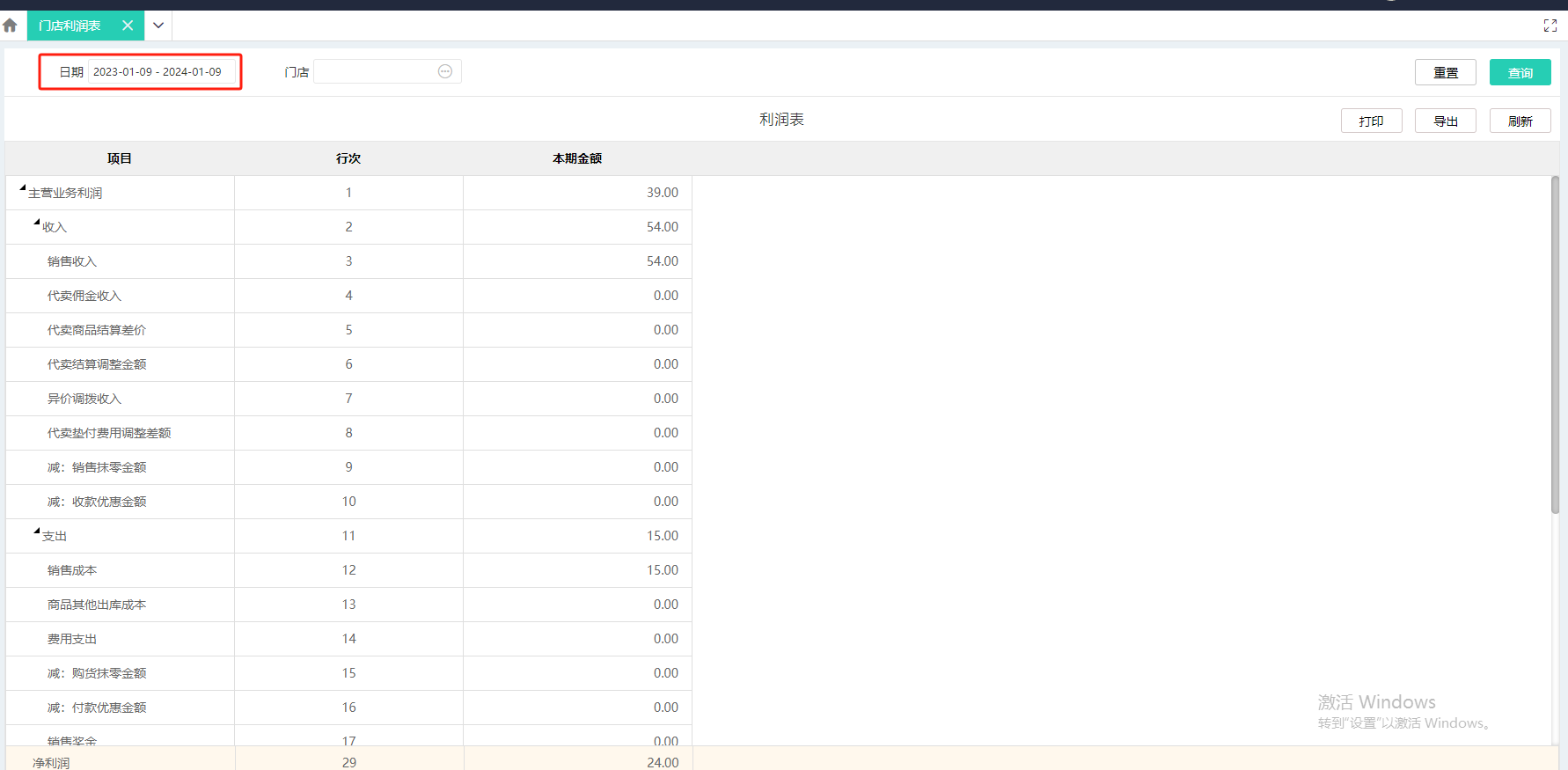This screenshot has width=1568, height=770.
Task: Select the 商品其他出库成本 row
Action: [348, 605]
